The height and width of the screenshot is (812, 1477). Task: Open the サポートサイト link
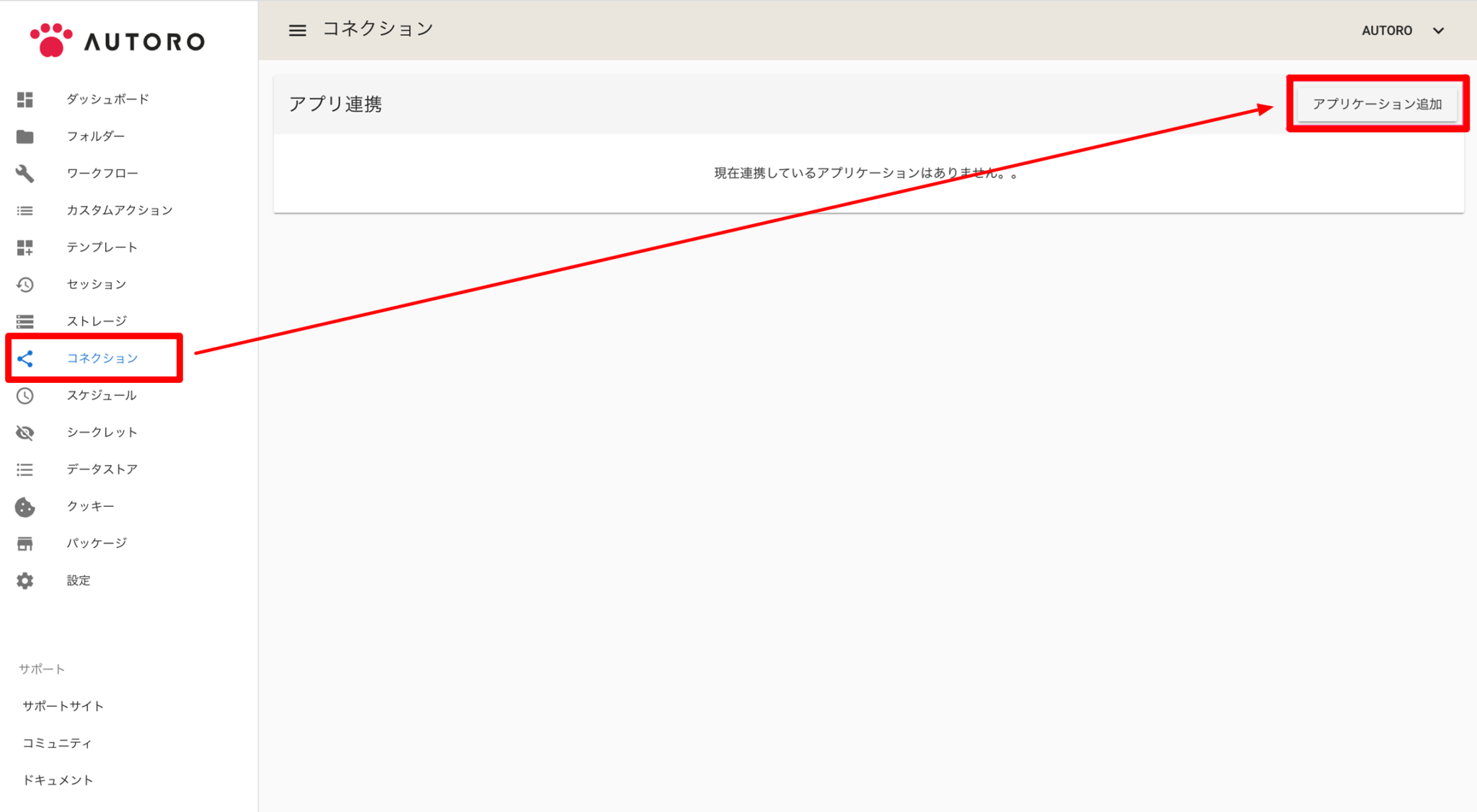tap(63, 706)
